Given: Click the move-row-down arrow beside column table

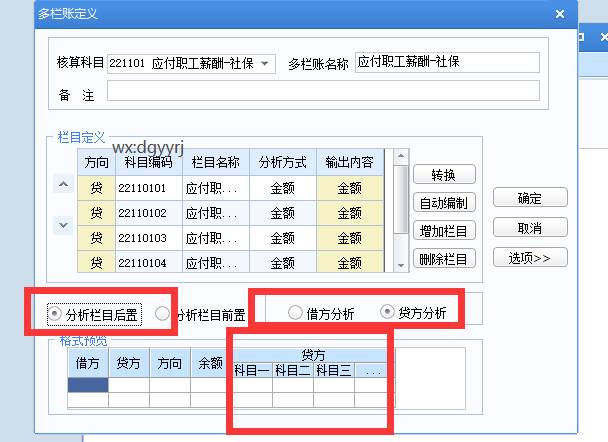Looking at the screenshot, I should point(62,225).
